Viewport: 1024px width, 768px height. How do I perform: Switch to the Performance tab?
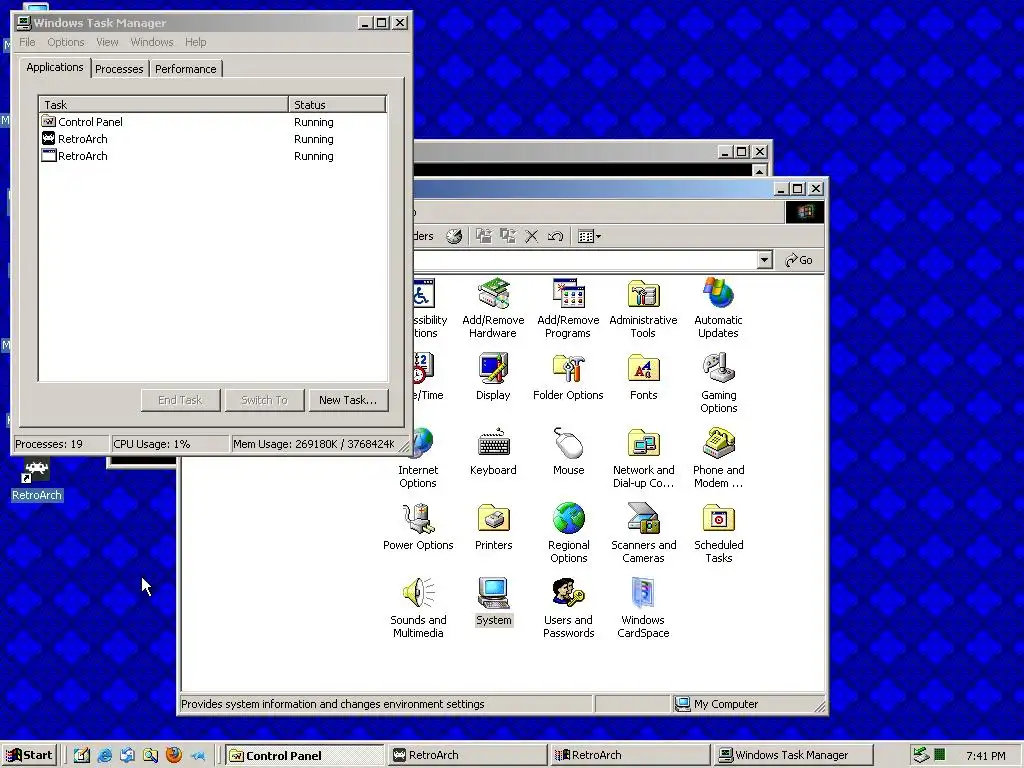tap(185, 69)
